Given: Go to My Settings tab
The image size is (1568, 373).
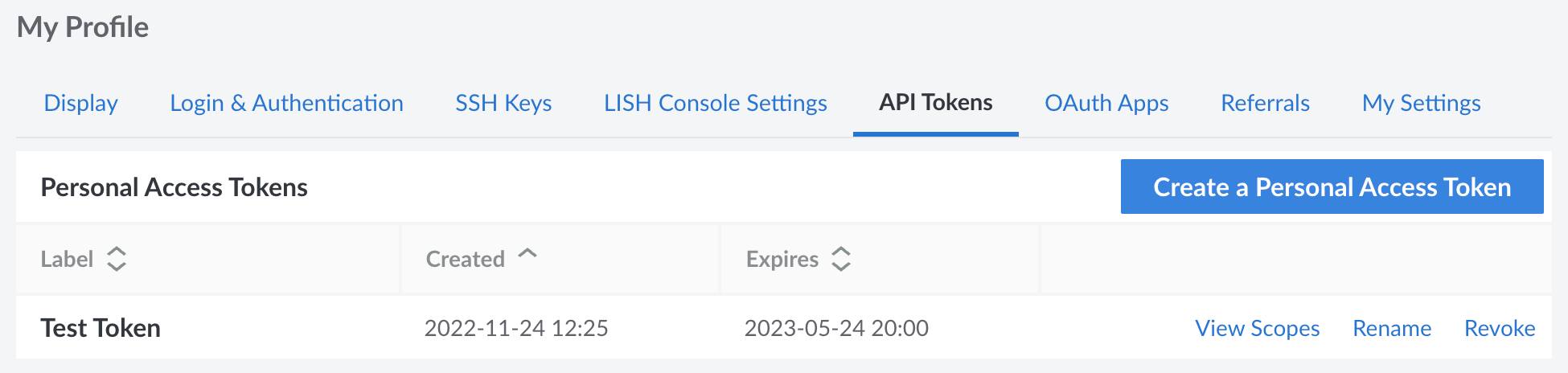Looking at the screenshot, I should pyautogui.click(x=1421, y=103).
